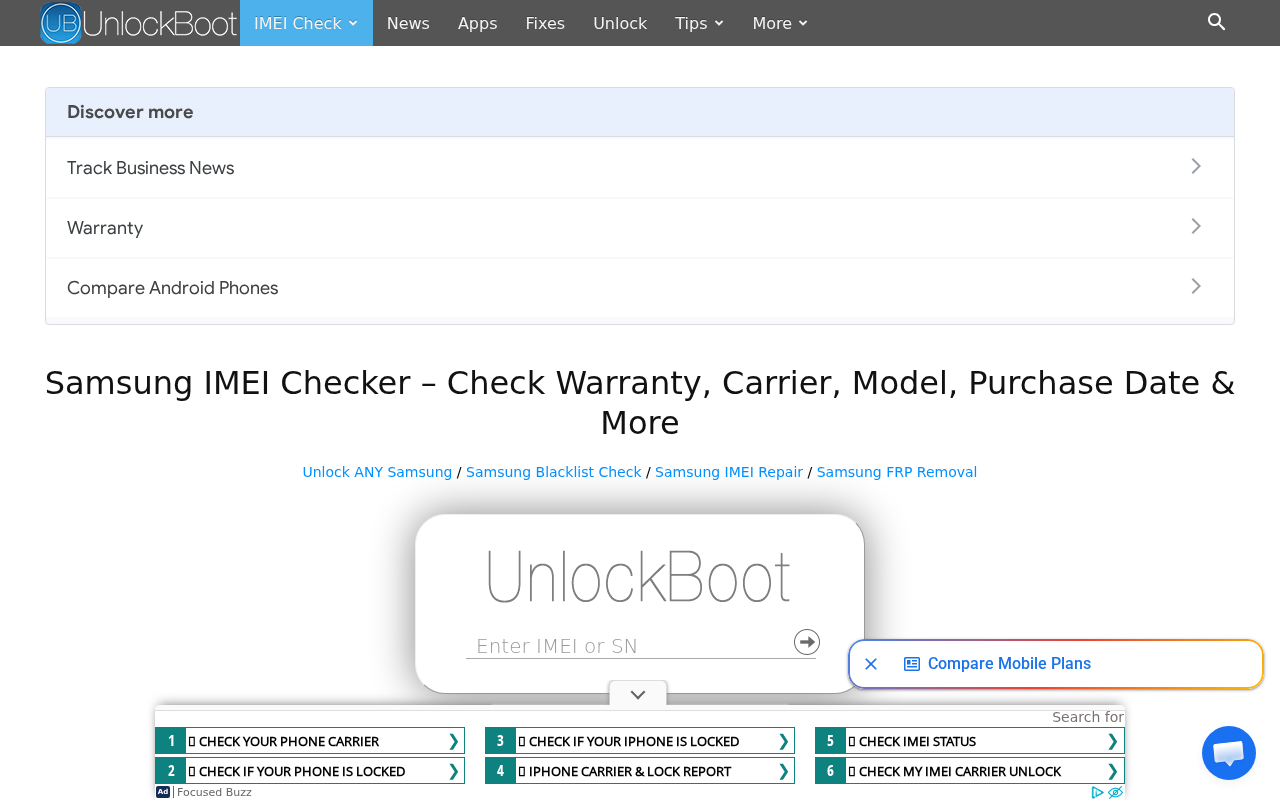Open the live chat bubble
The image size is (1280, 800).
(x=1229, y=753)
